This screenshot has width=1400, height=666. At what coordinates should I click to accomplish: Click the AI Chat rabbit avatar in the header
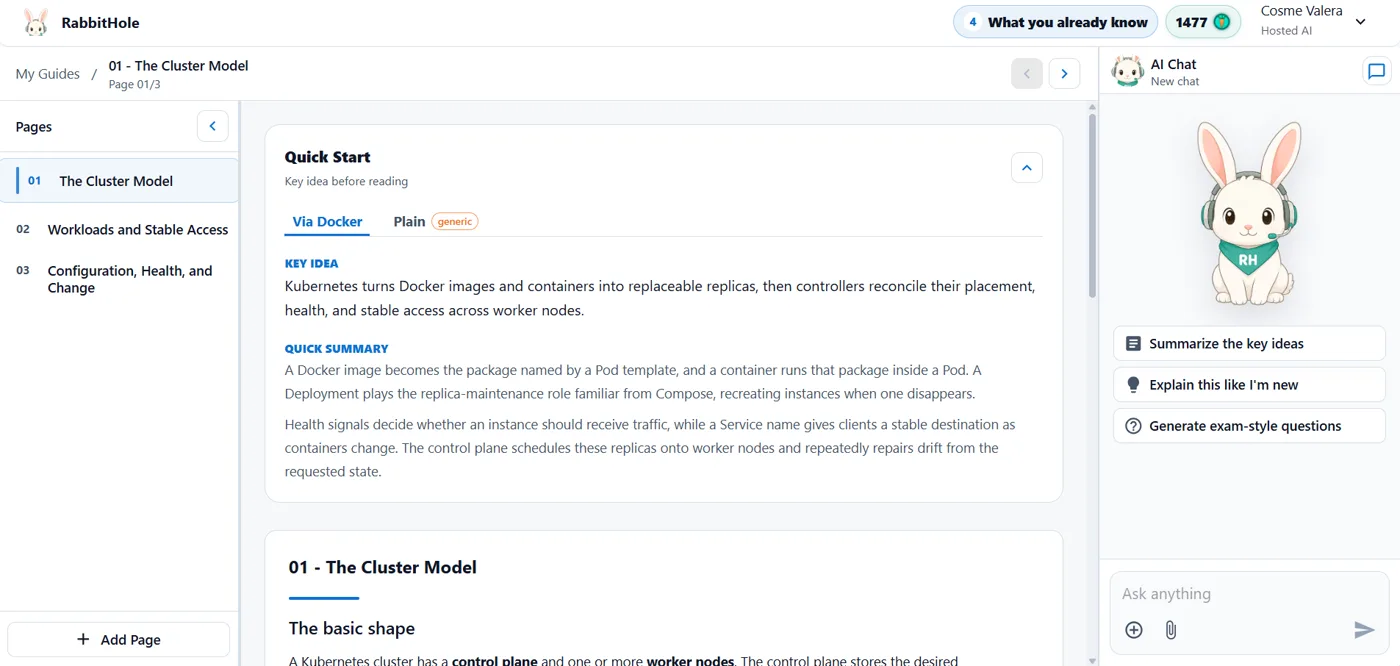point(1128,72)
